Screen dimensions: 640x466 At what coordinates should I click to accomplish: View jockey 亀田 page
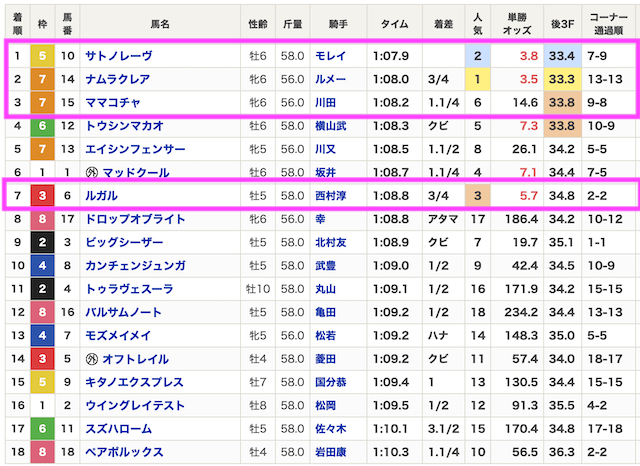pyautogui.click(x=325, y=312)
